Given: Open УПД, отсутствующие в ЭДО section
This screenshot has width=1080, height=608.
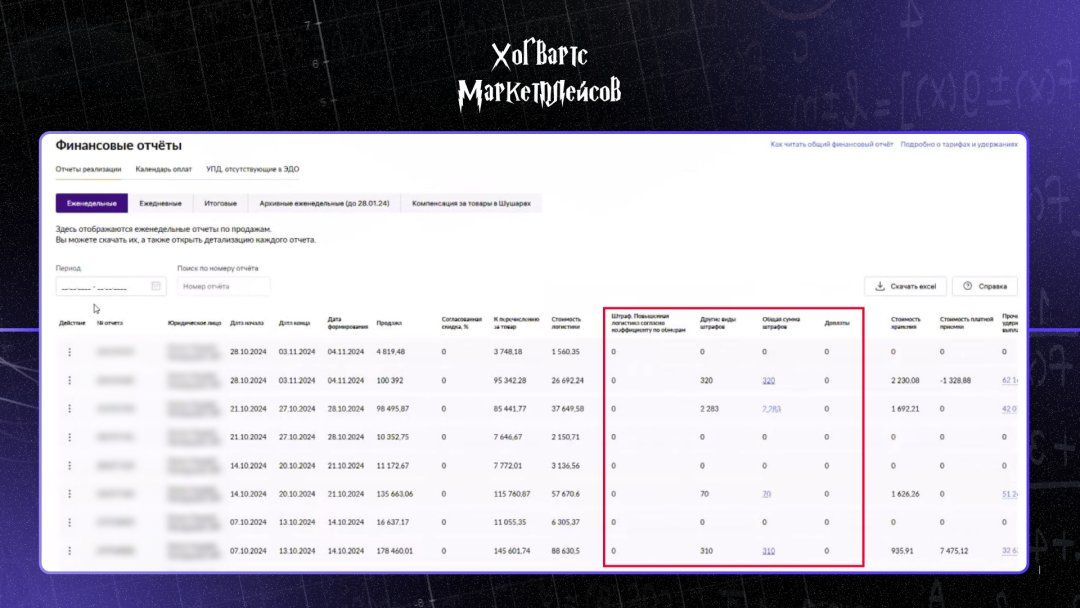Looking at the screenshot, I should tap(252, 169).
